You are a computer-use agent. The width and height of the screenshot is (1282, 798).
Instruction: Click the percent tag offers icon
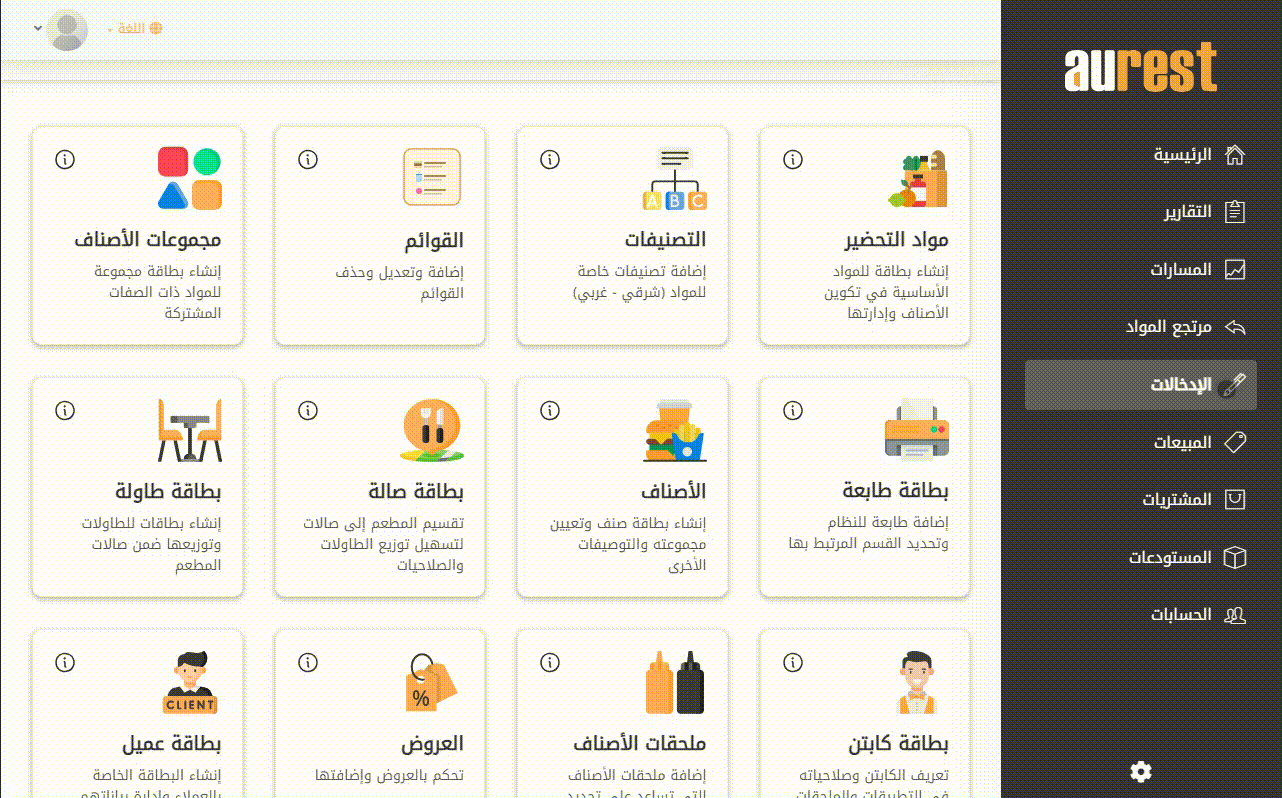pos(432,683)
